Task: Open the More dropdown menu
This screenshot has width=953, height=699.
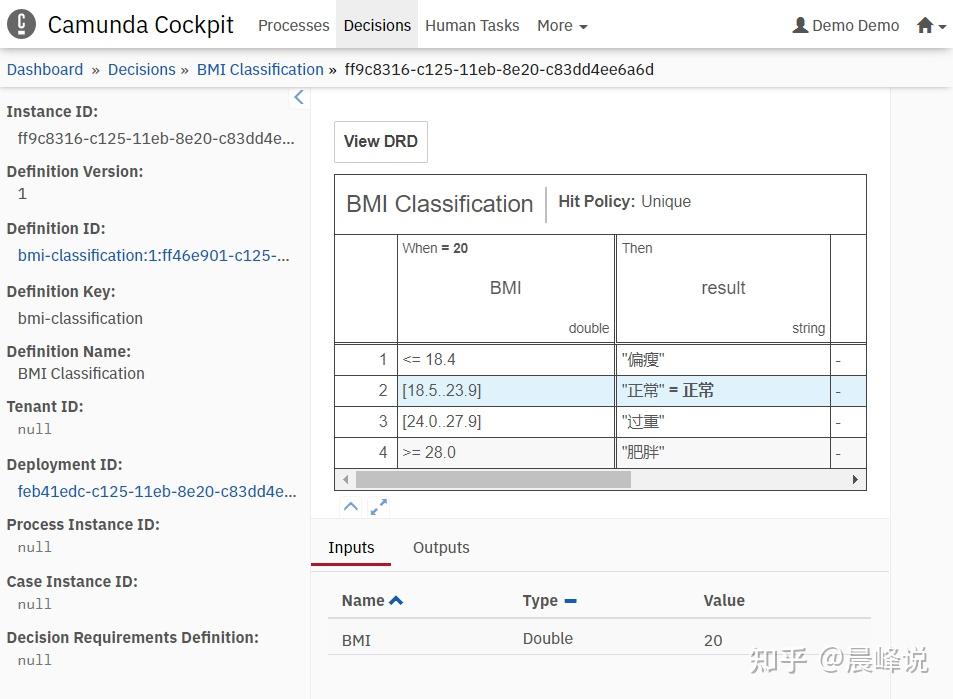Action: click(561, 26)
